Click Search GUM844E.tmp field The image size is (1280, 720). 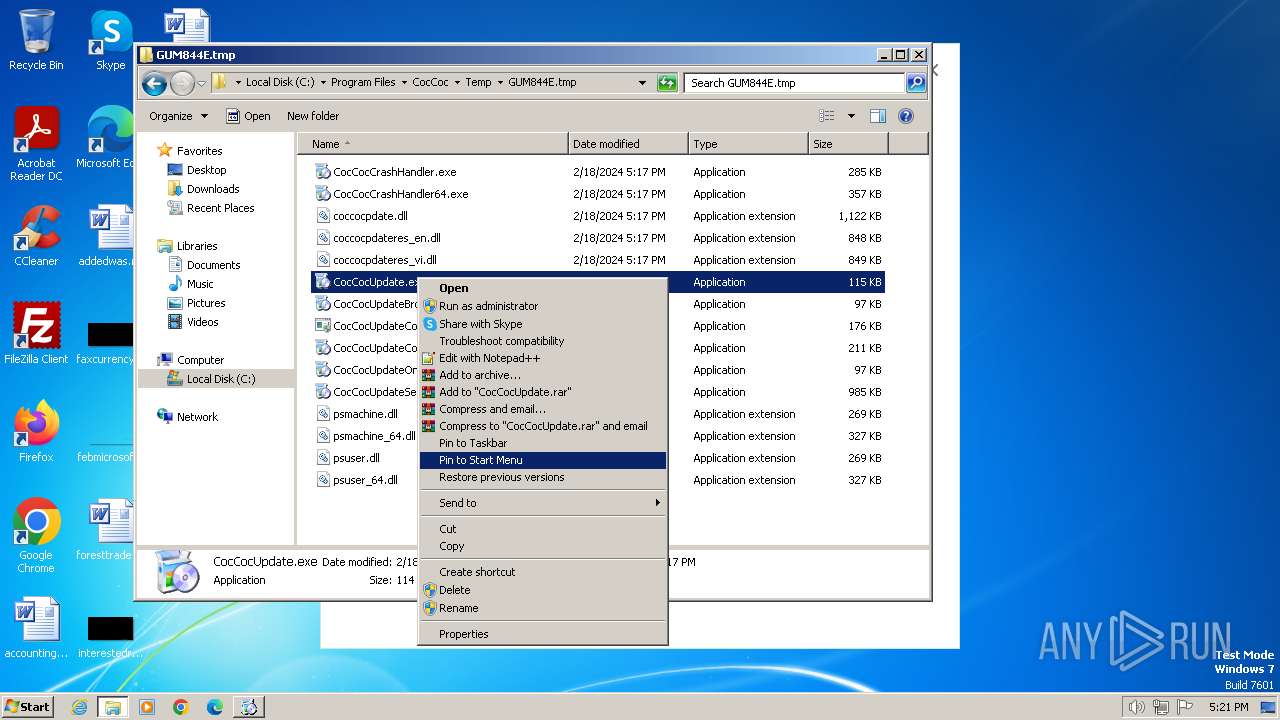click(795, 83)
